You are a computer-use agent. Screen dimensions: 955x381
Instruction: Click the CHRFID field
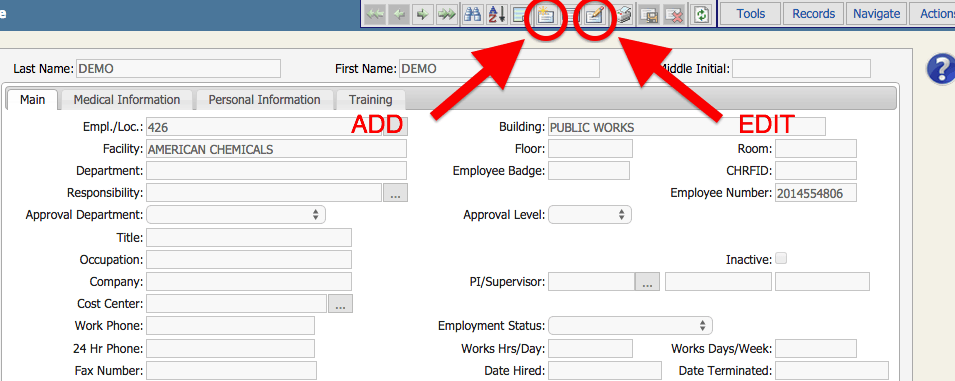[816, 171]
